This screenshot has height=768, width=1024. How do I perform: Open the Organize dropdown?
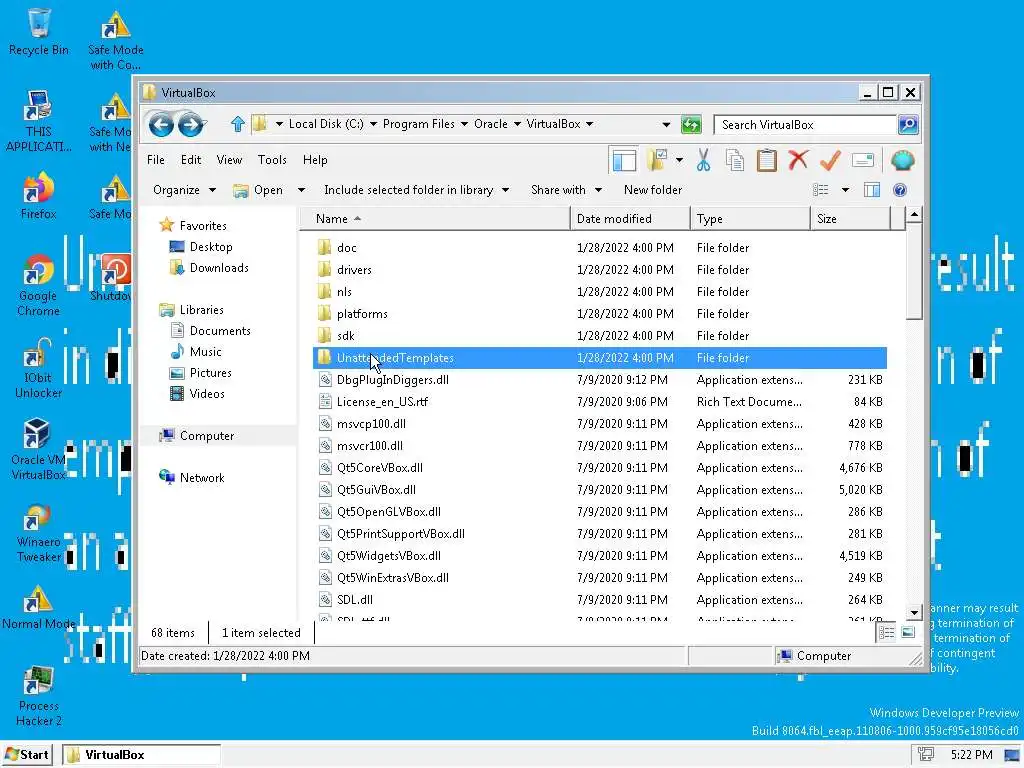coord(184,190)
